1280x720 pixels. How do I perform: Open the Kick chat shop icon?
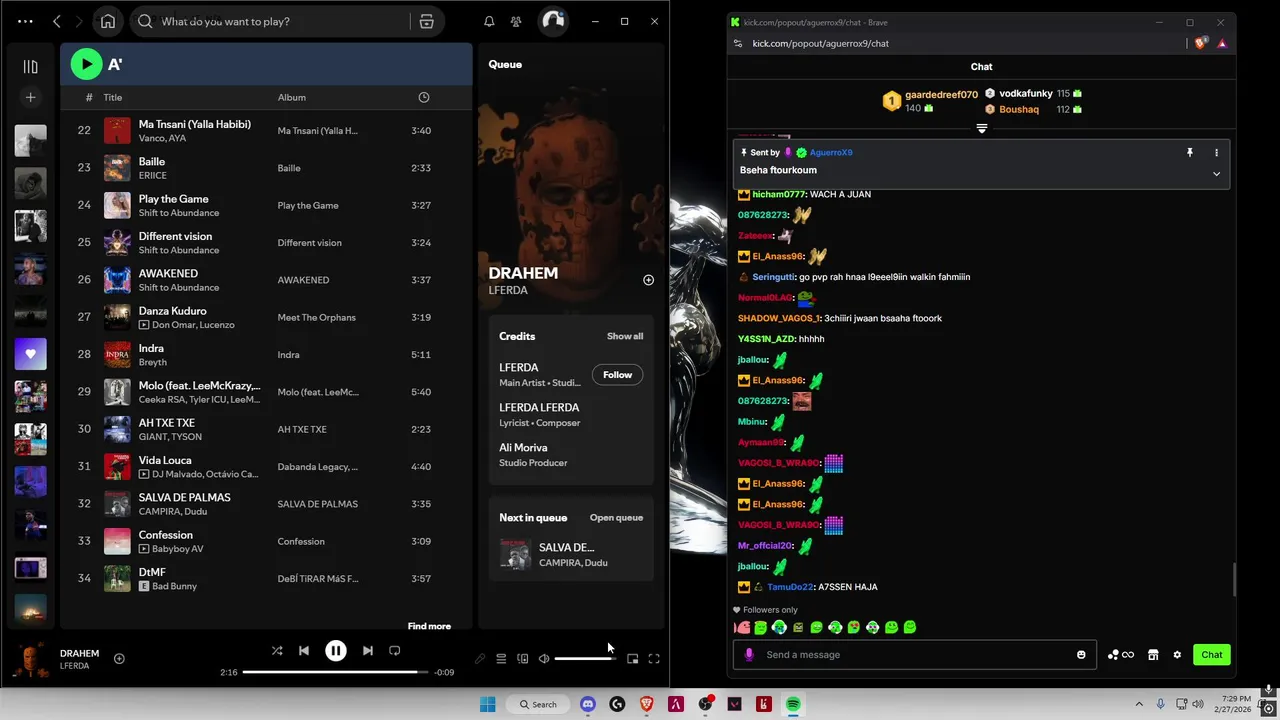point(1153,655)
